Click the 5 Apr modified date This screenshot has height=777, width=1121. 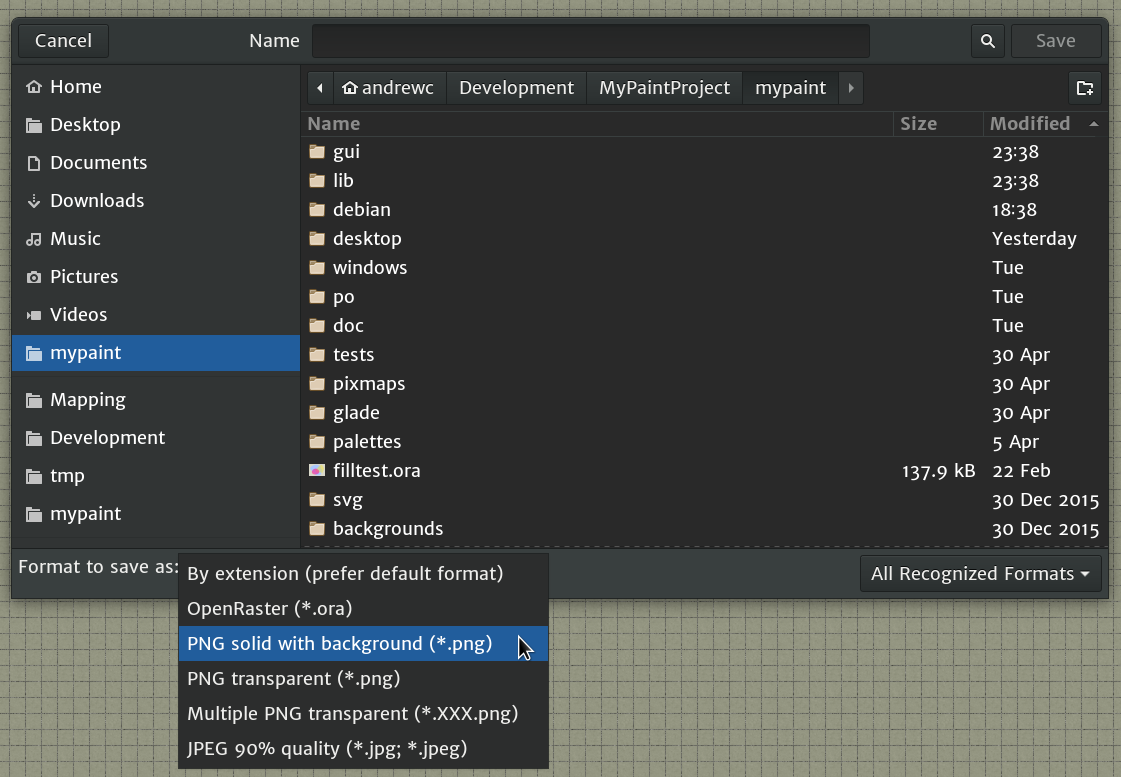[1015, 442]
